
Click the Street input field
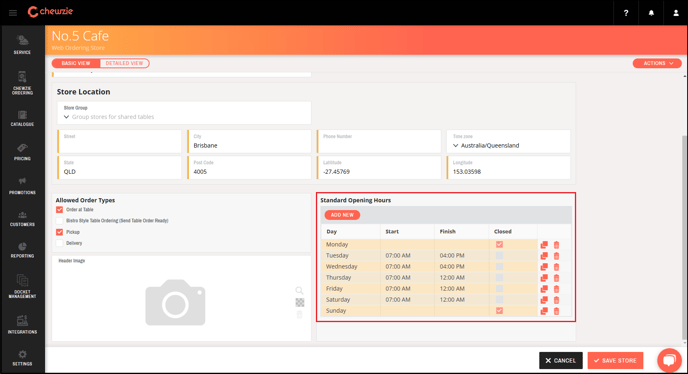click(x=119, y=141)
